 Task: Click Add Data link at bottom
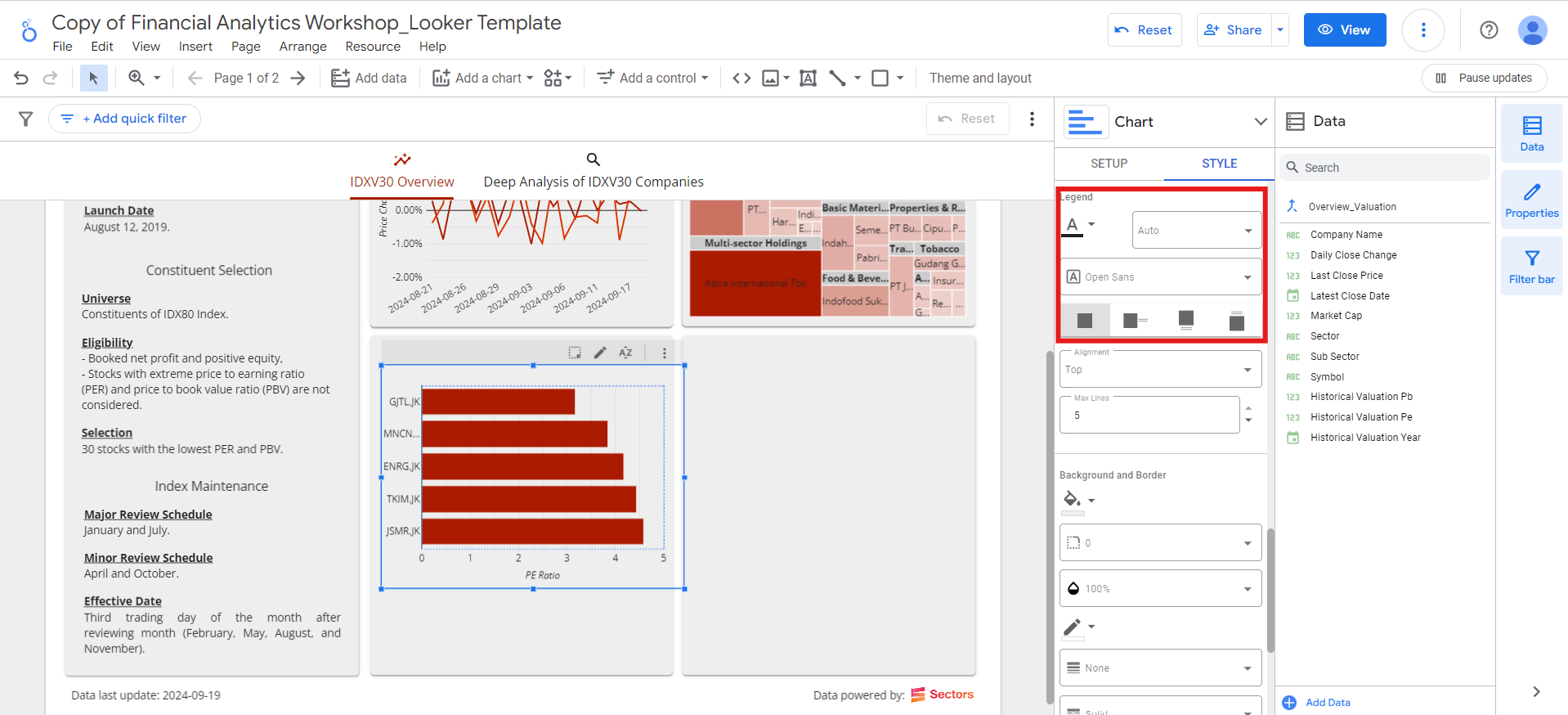click(1317, 702)
